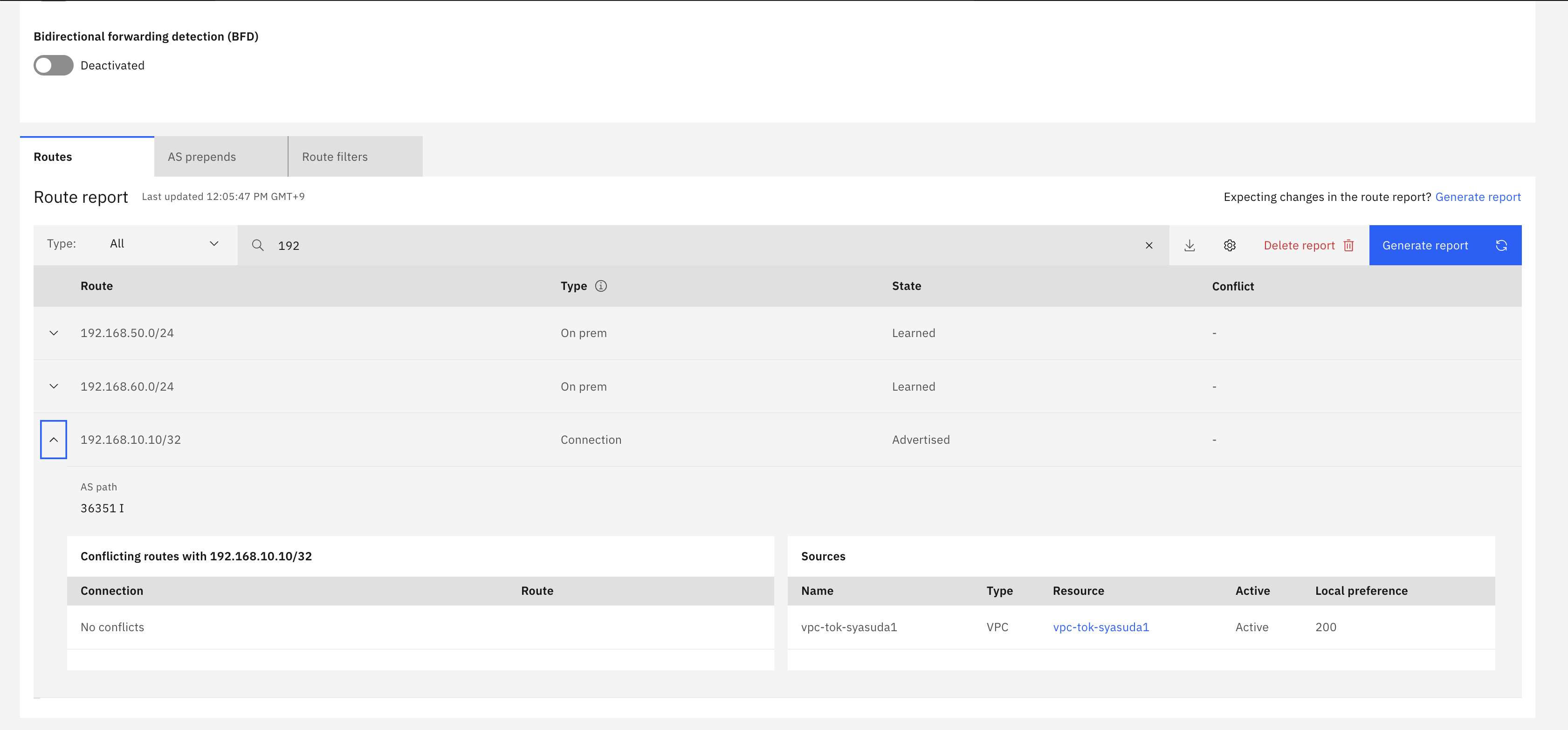Viewport: 1568px width, 730px height.
Task: Switch to the AS prepends tab
Action: 220,157
